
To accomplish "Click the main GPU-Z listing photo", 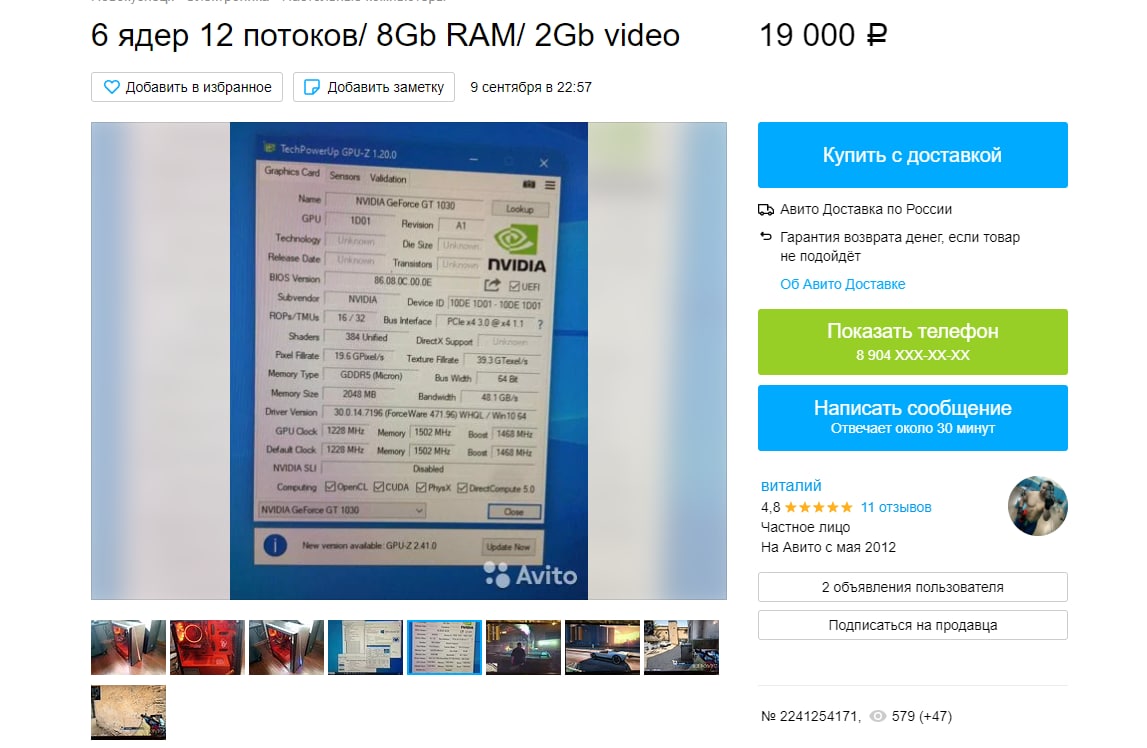I will [x=409, y=360].
